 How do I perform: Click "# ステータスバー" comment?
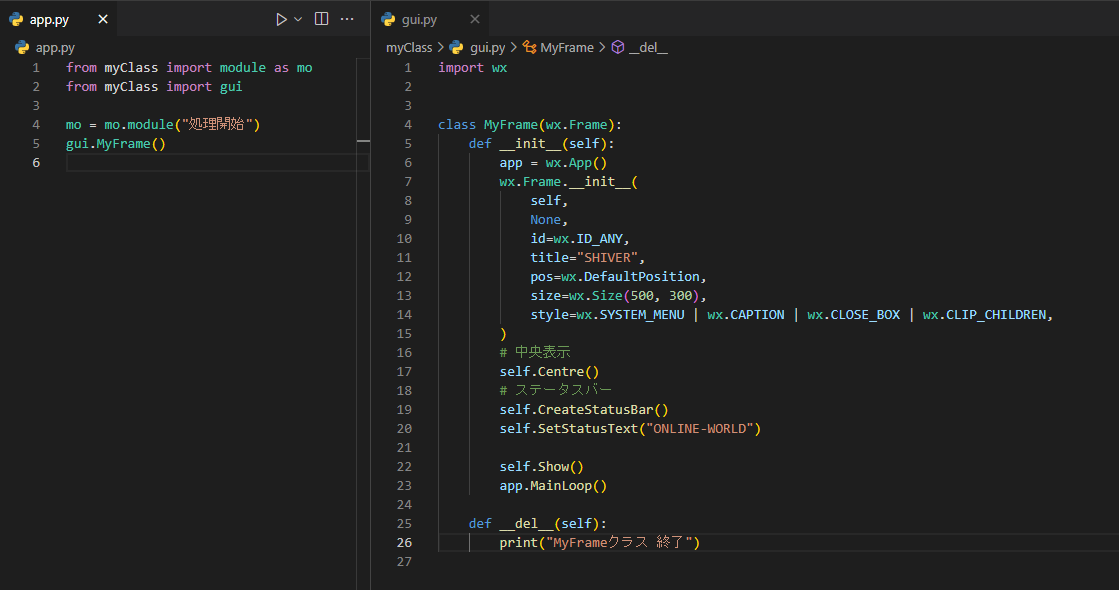tap(556, 390)
